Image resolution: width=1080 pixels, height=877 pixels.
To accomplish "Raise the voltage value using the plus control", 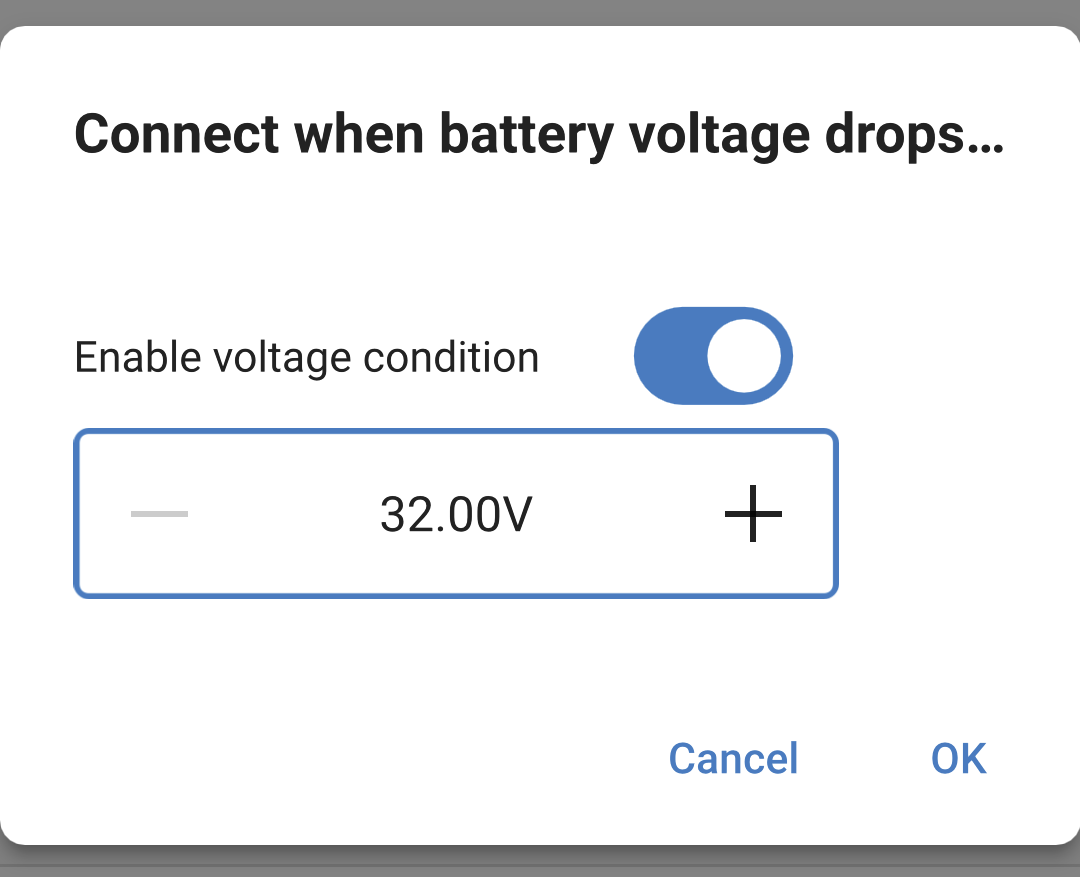I will point(752,514).
